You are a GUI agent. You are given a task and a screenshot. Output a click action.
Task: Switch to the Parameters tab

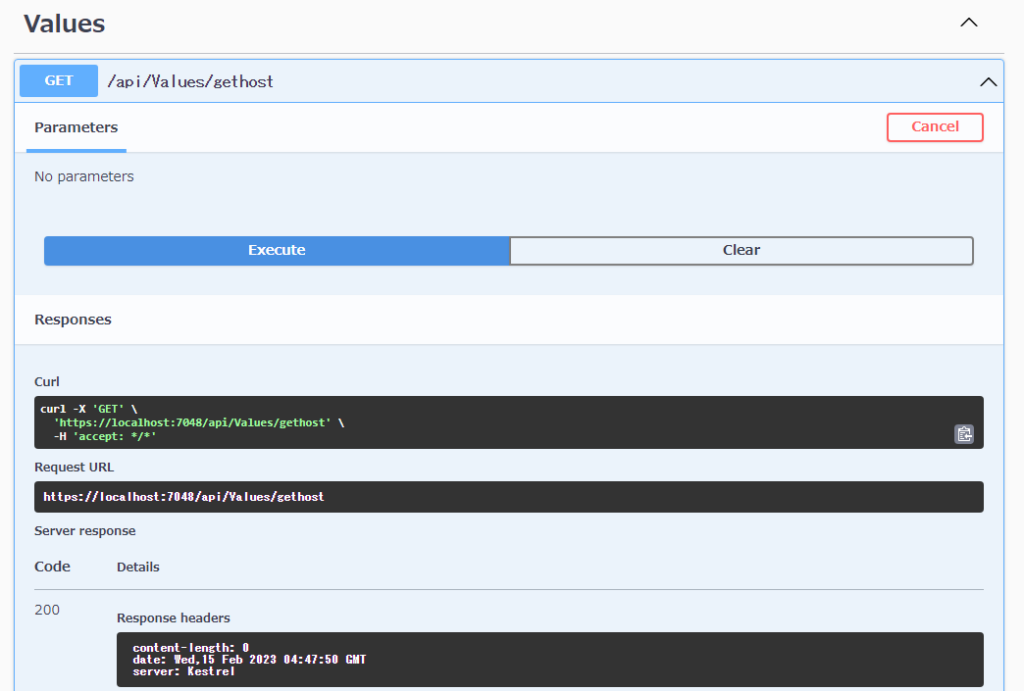[75, 127]
